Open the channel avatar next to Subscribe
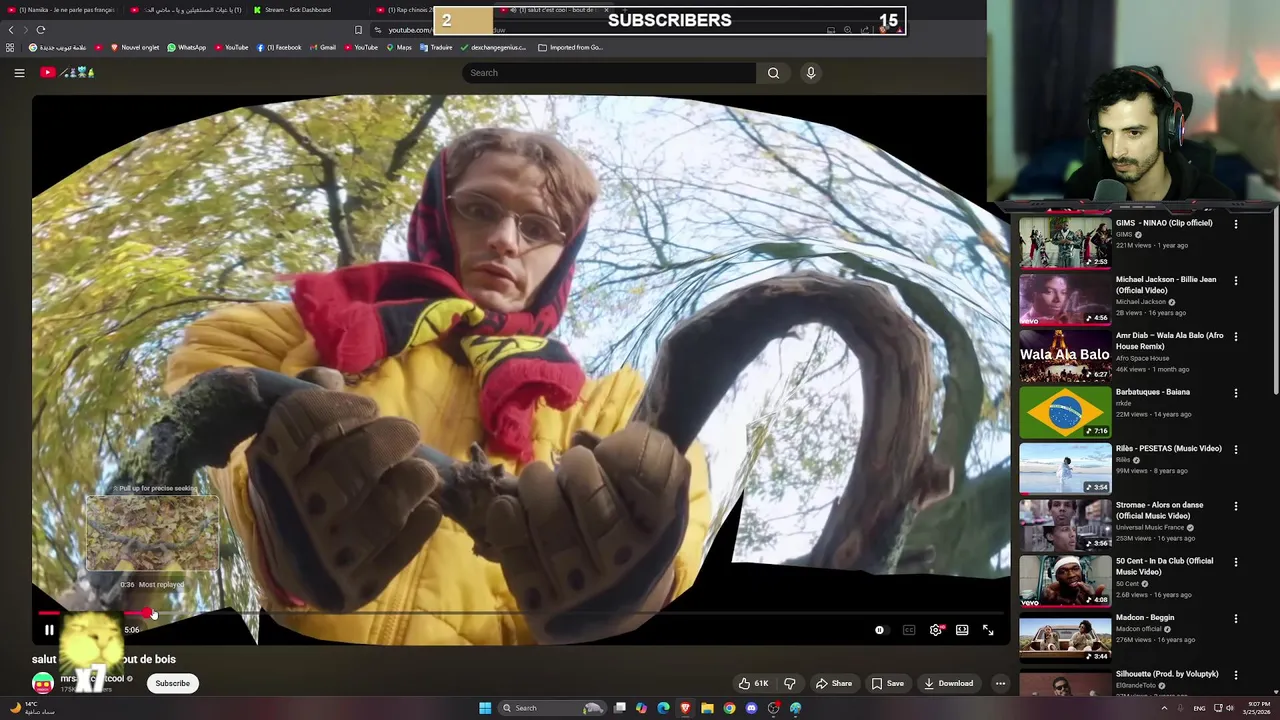The image size is (1280, 720). pos(43,683)
